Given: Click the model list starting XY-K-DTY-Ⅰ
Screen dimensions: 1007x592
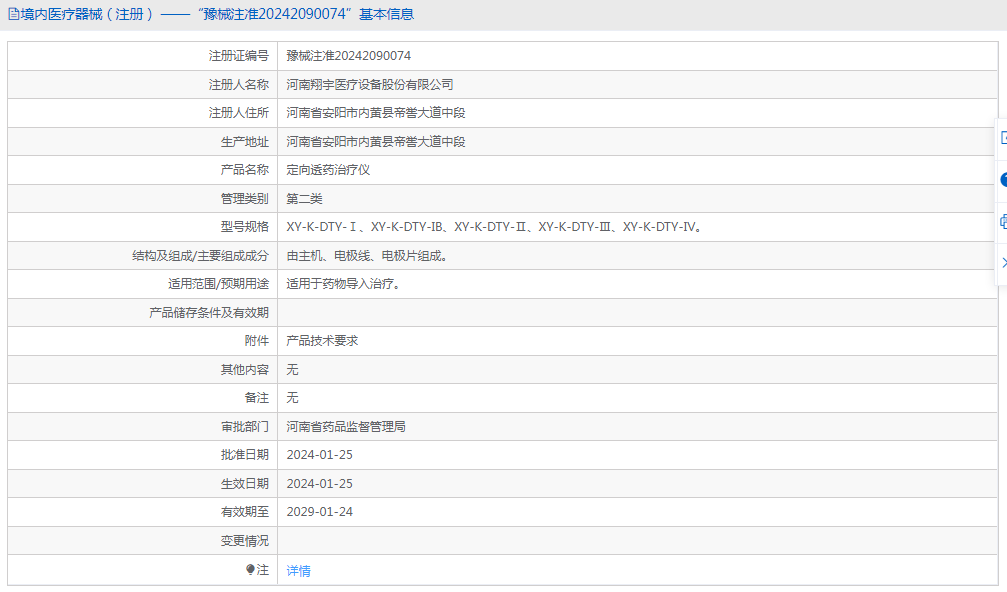Looking at the screenshot, I should [495, 227].
